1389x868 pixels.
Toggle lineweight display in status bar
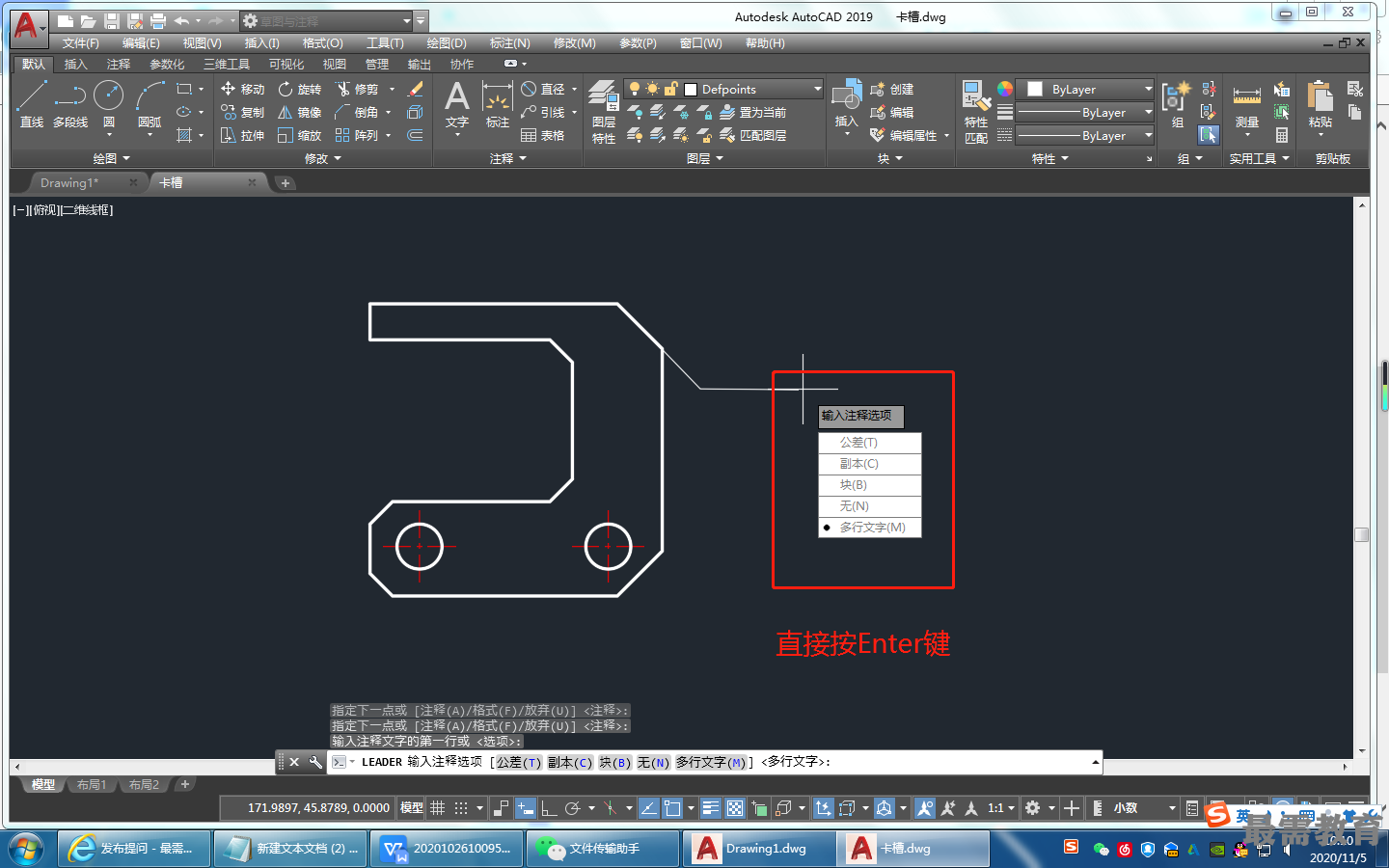click(711, 808)
